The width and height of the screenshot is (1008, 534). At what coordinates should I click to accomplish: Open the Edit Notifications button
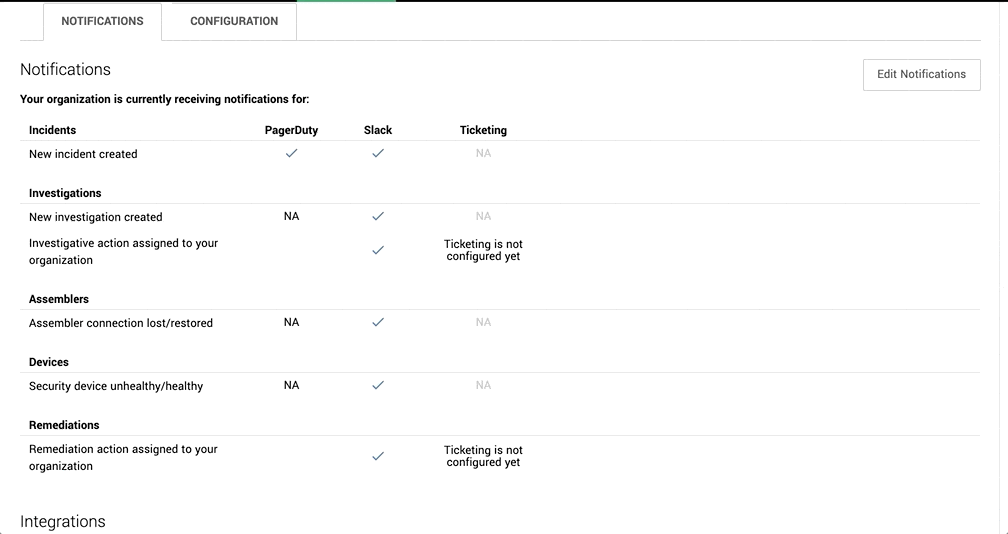921,75
